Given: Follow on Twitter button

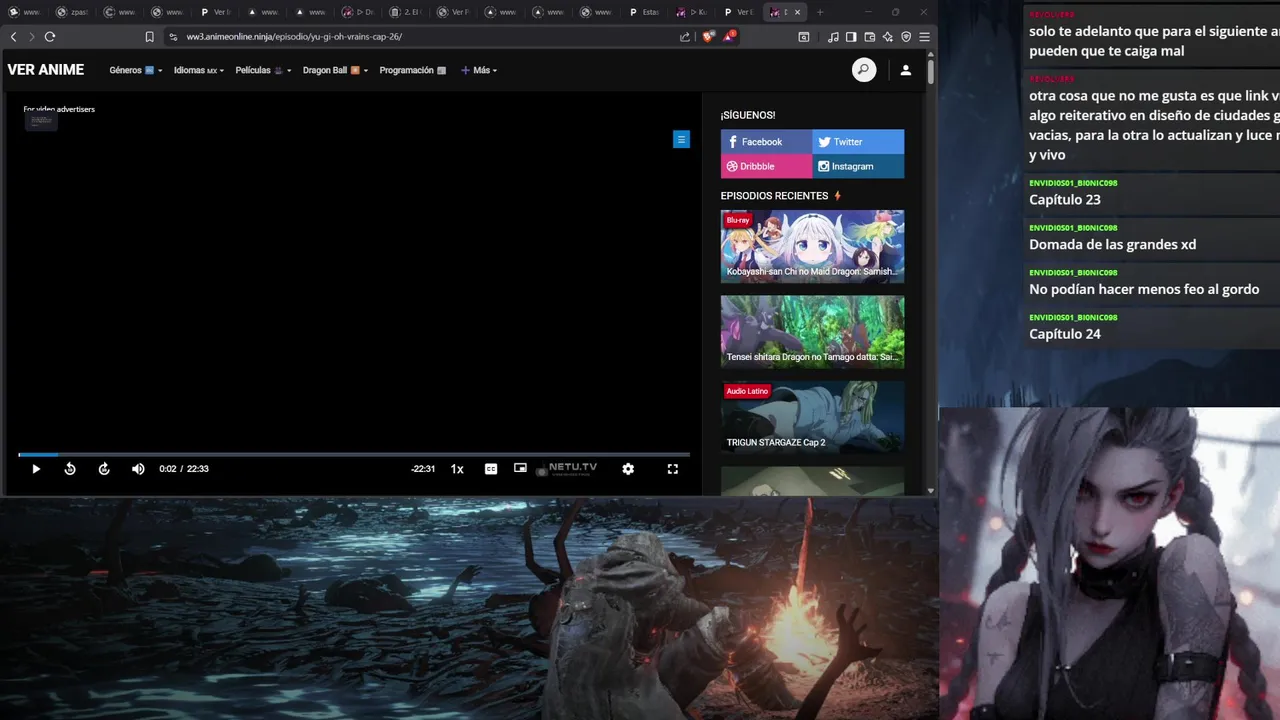Looking at the screenshot, I should point(858,142).
